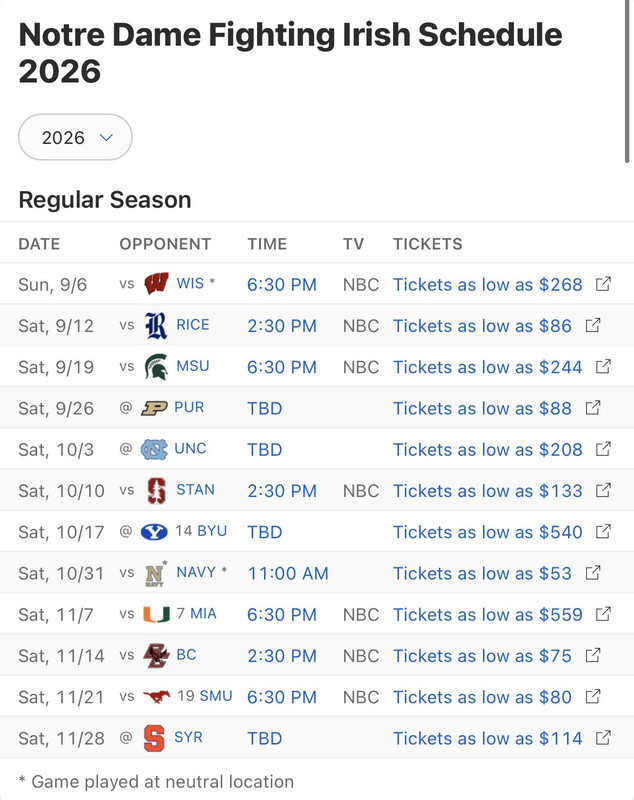Open the BC team link
Screen dimensions: 634x800
click(186, 655)
